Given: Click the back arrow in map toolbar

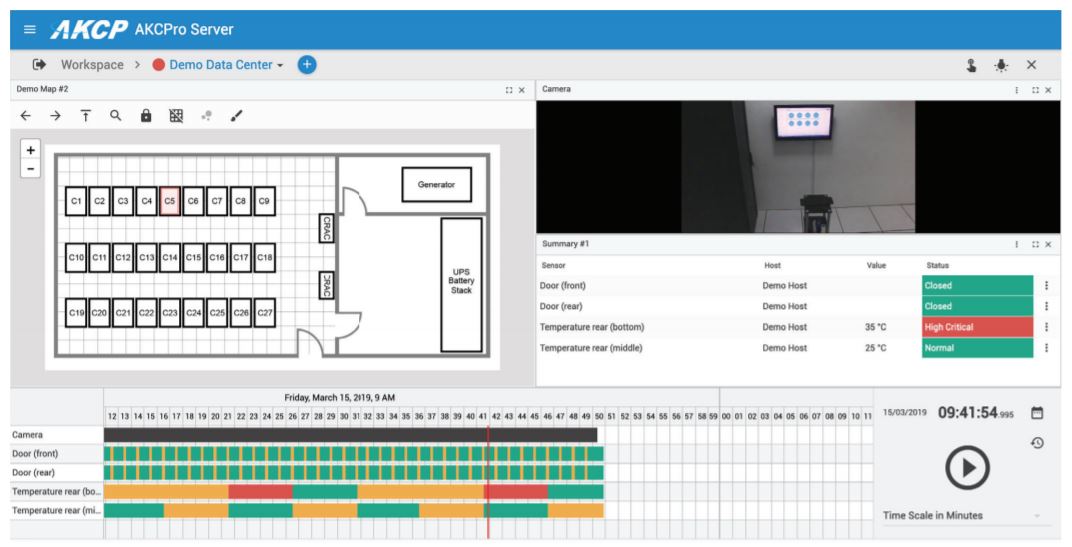Looking at the screenshot, I should click(x=26, y=116).
